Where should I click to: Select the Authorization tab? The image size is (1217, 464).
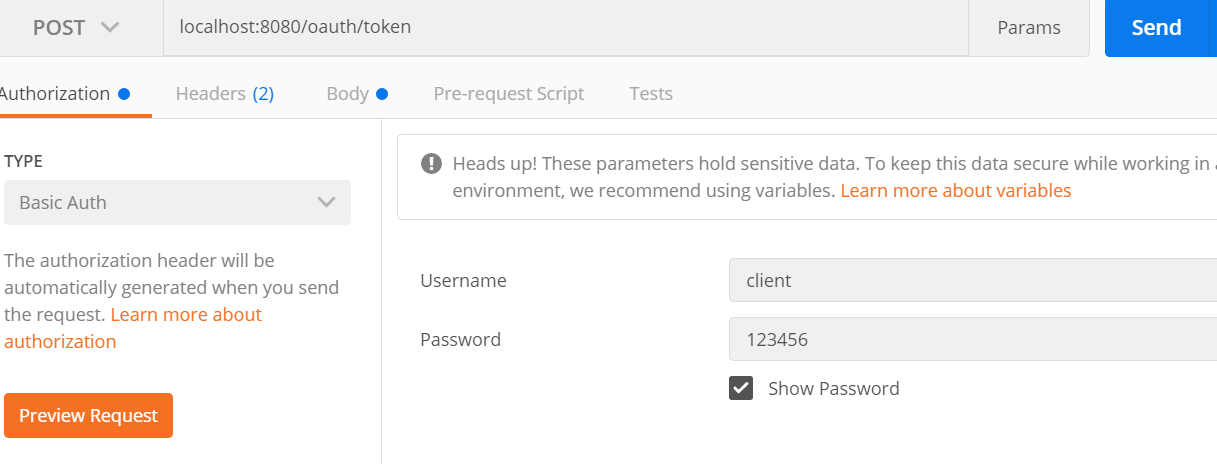[56, 94]
